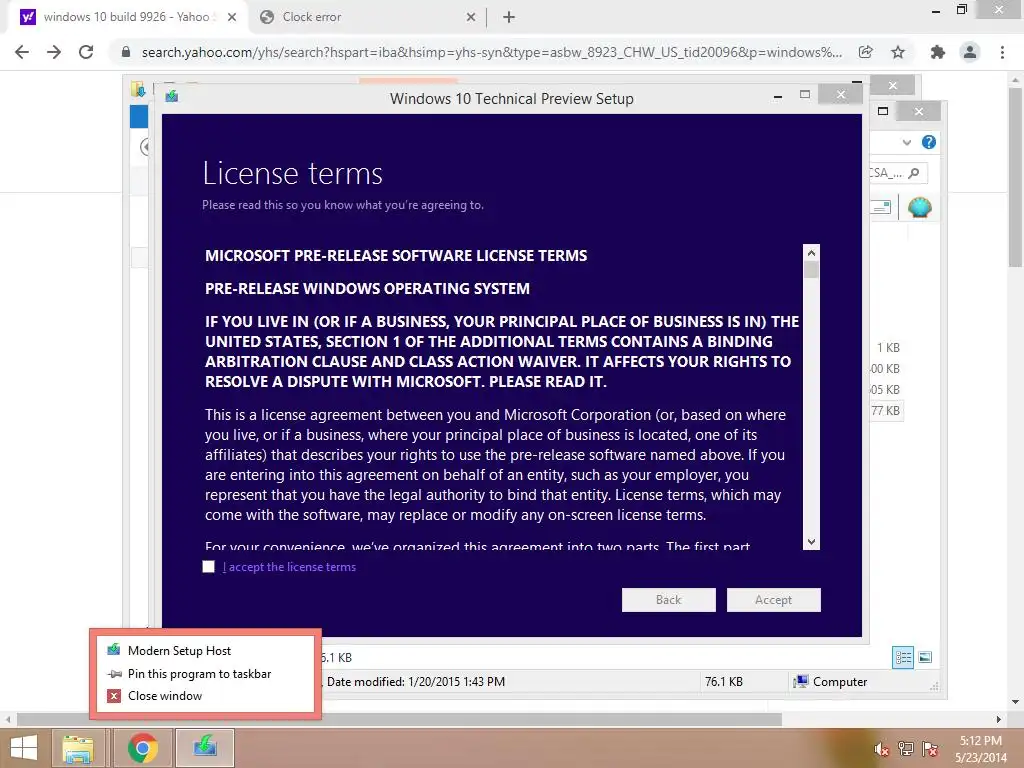The image size is (1024, 768).
Task: Open the Chrome profile avatar
Action: [x=970, y=52]
